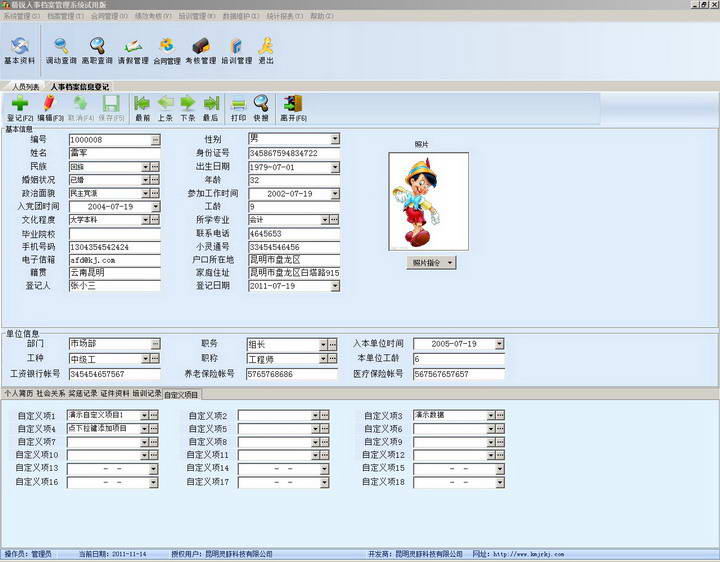720x562 pixels.
Task: Expand the 性别 dropdown
Action: 335,139
